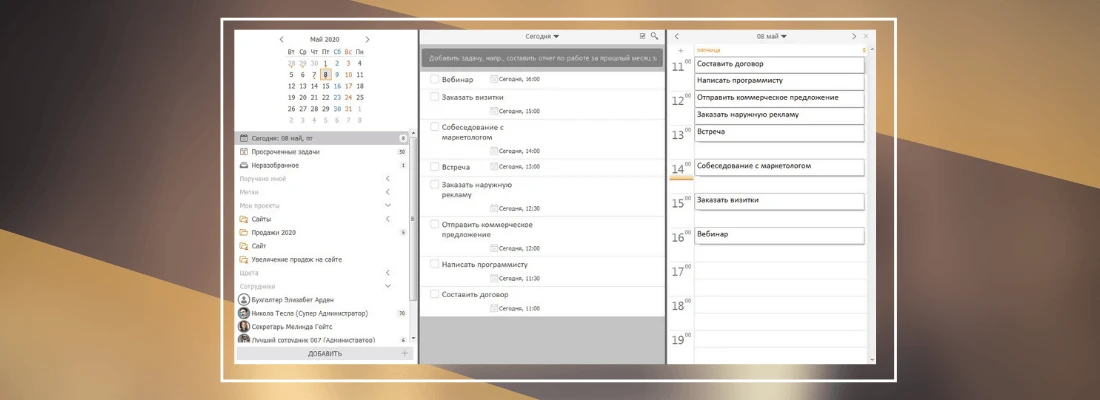Click the add task input field
The image size is (1100, 400).
(x=541, y=58)
